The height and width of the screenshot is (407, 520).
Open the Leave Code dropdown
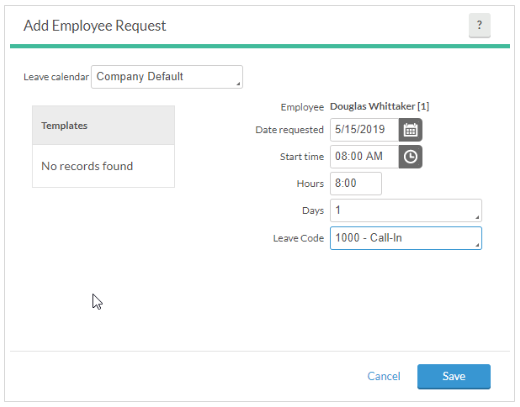[x=406, y=238]
